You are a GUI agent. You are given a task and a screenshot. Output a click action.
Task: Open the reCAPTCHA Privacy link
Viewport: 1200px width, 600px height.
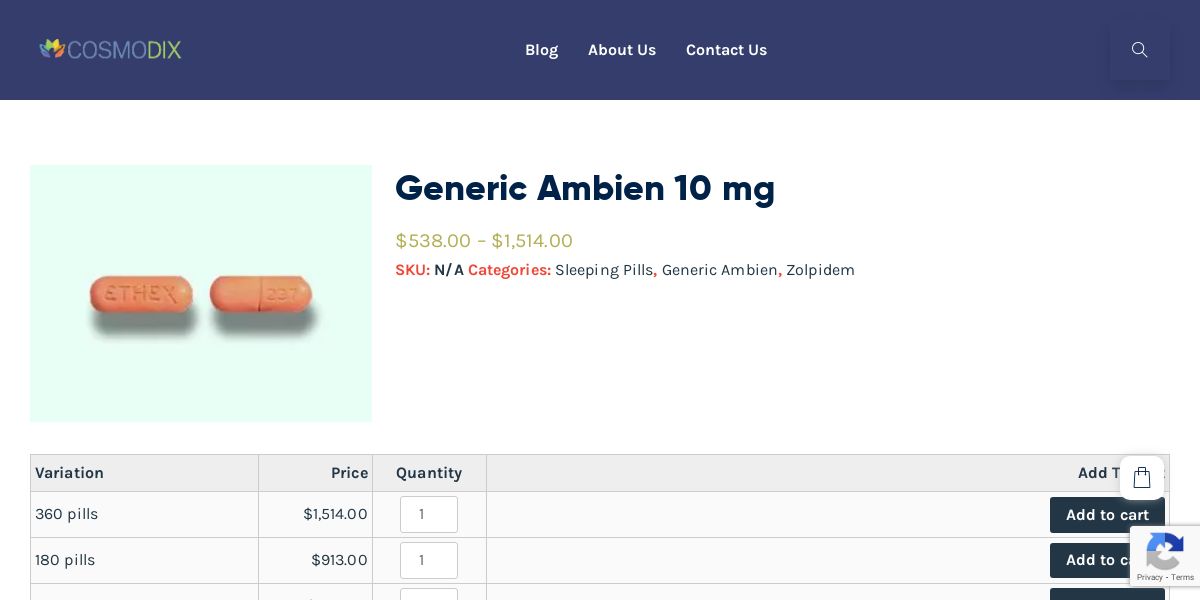click(1149, 577)
